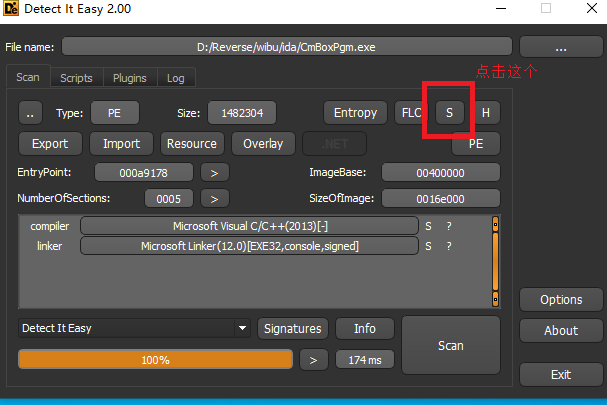Click the results scrollbar bottom arrow

point(495,299)
